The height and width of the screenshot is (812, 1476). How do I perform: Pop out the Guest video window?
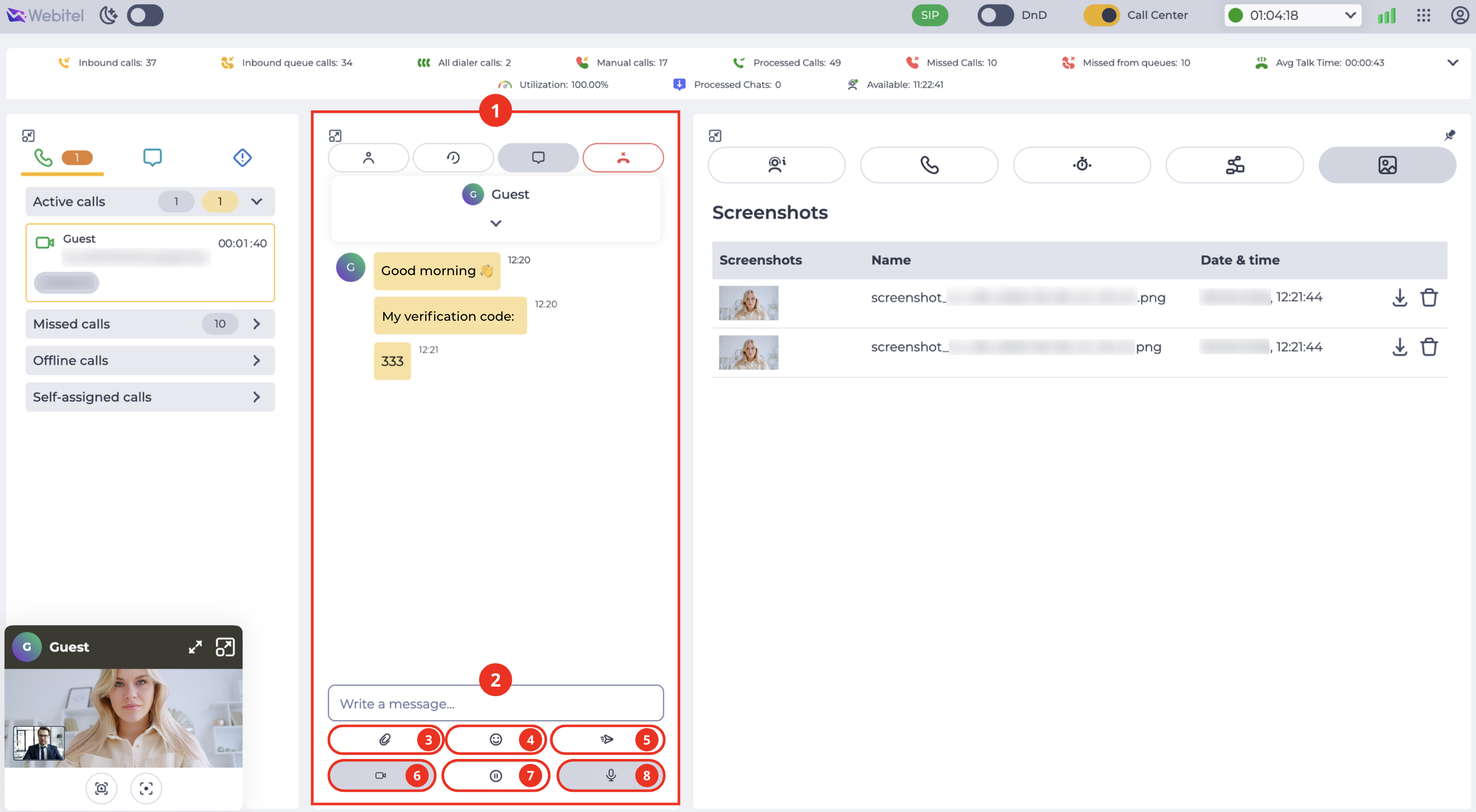[225, 647]
